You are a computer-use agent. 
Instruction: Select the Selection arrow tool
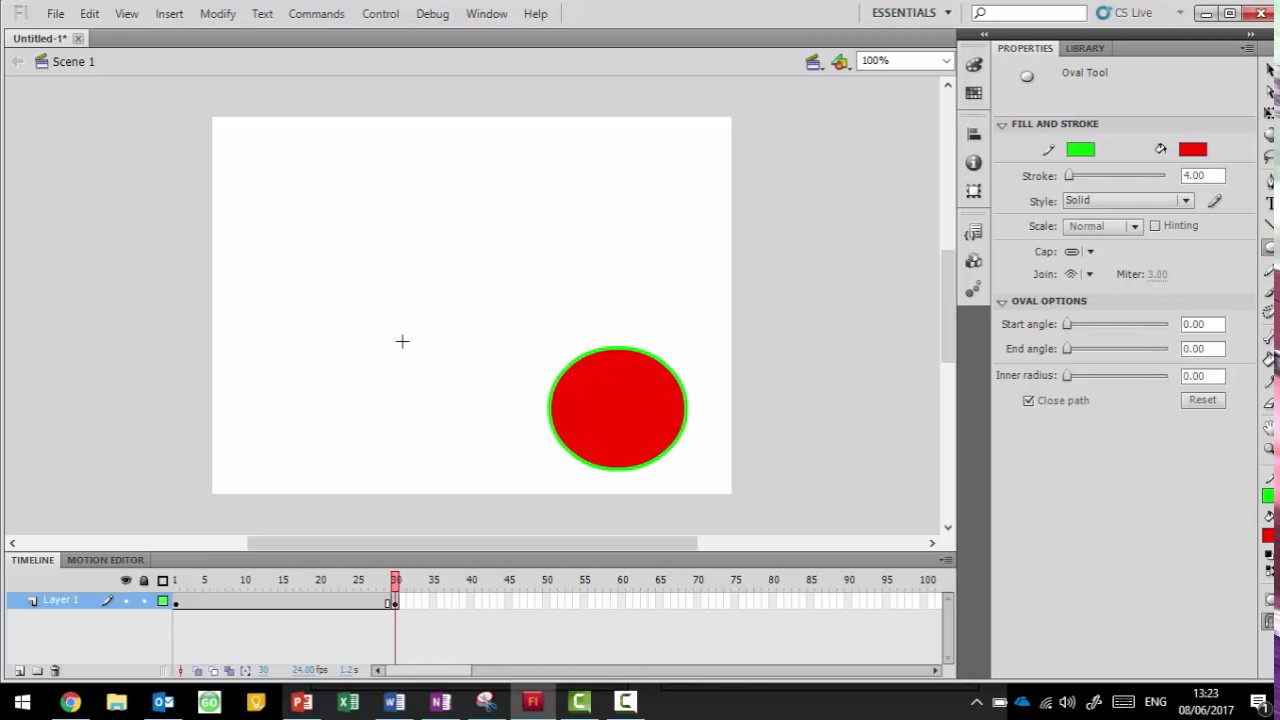click(1270, 70)
